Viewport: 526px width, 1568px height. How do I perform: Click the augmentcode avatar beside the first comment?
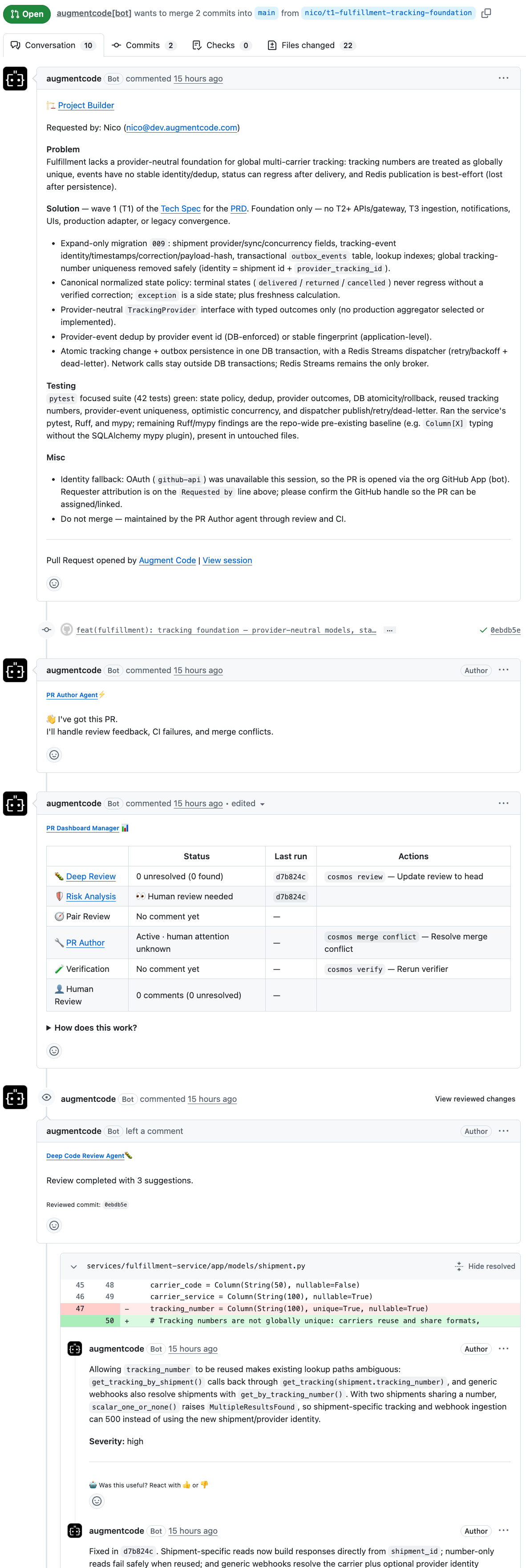15,78
